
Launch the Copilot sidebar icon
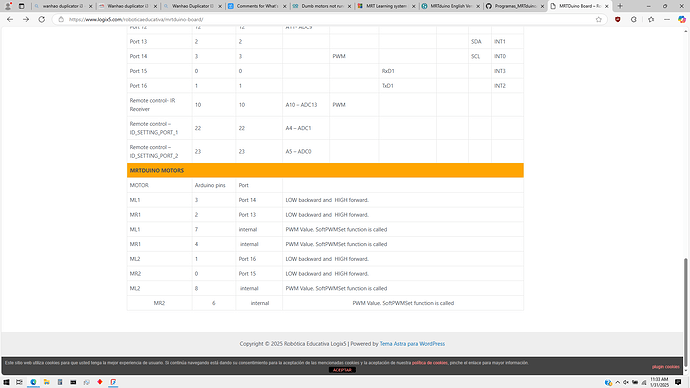click(682, 19)
